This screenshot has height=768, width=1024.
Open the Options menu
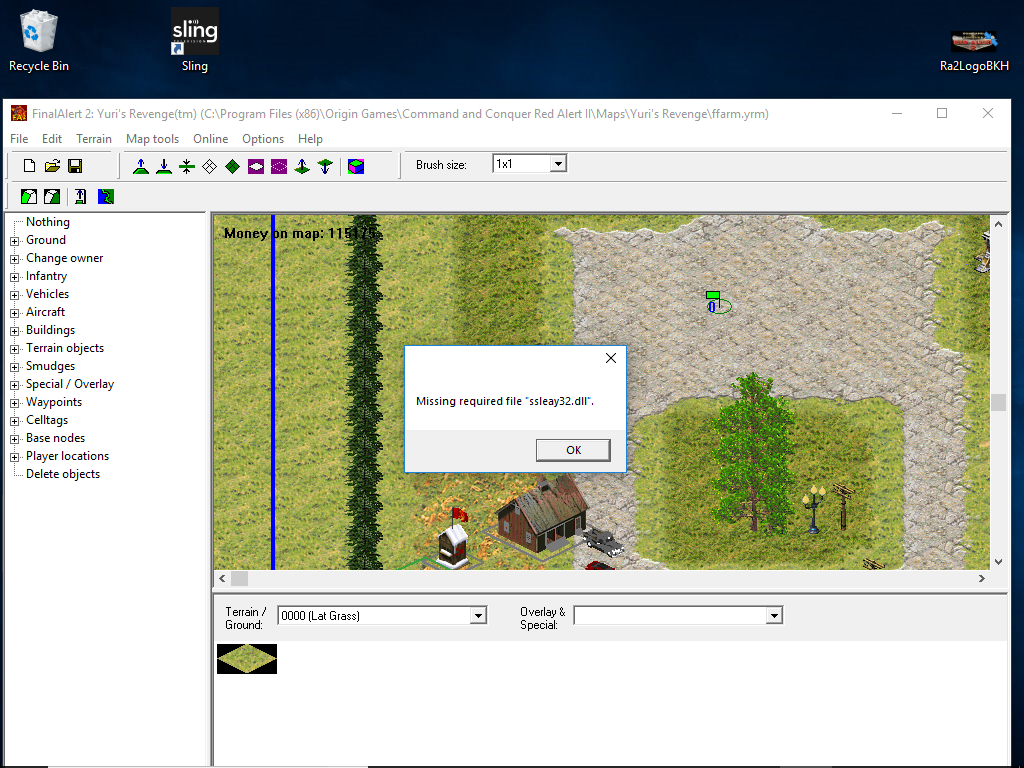pos(263,139)
